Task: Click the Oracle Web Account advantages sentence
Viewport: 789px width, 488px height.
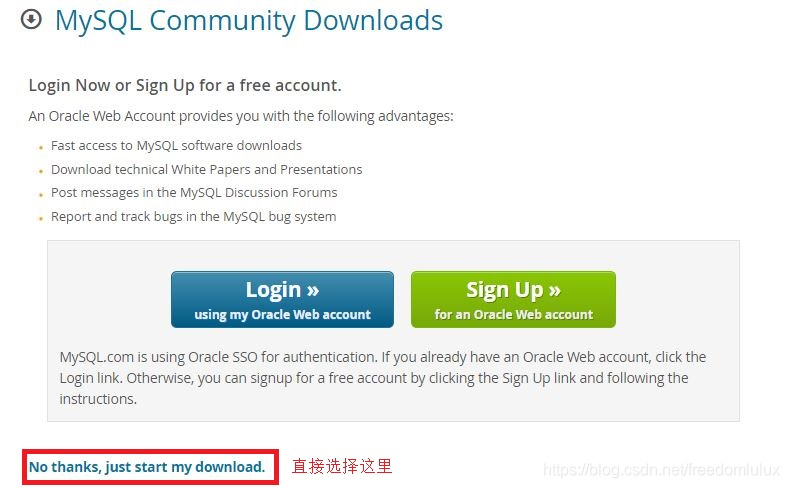Action: (241, 116)
